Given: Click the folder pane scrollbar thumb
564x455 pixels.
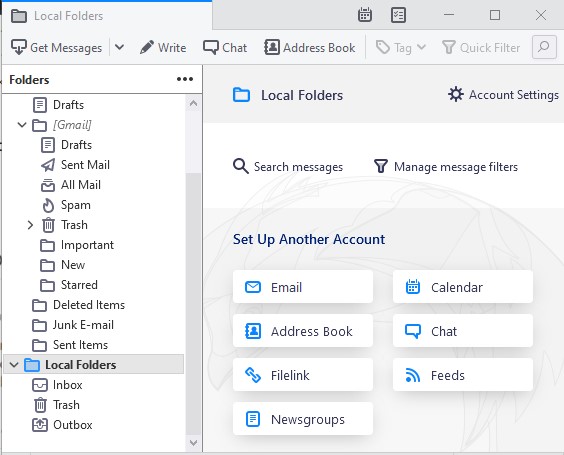Looking at the screenshot, I should coord(194,304).
